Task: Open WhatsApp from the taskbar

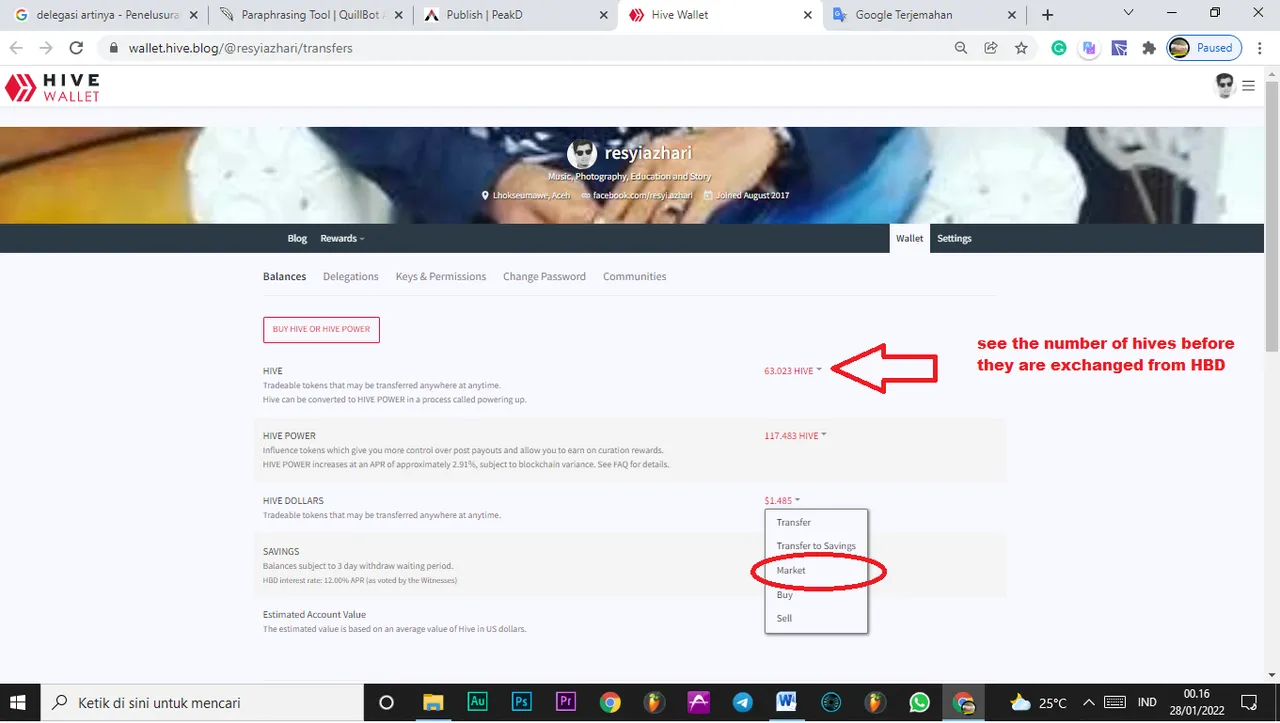Action: tap(919, 702)
